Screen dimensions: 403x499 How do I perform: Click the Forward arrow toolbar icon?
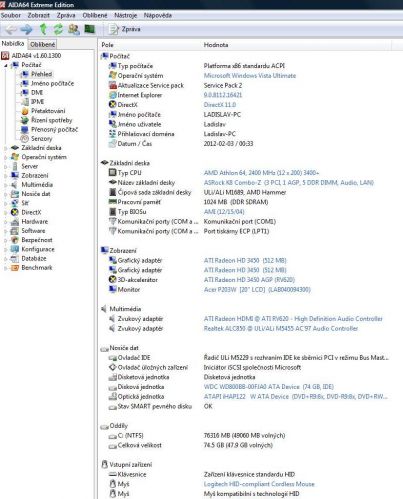[26, 29]
